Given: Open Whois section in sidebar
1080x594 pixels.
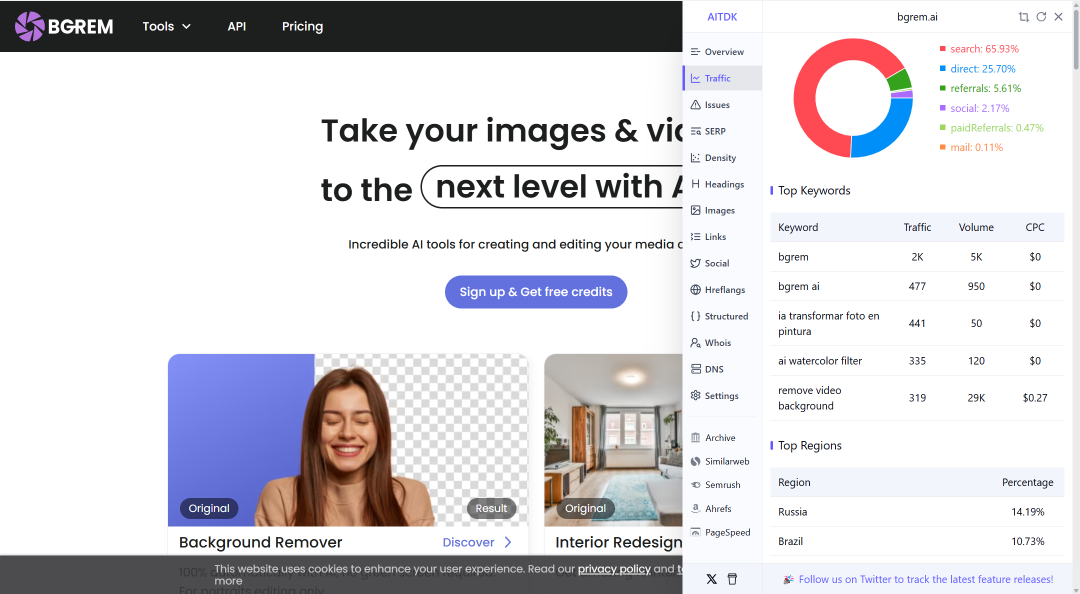Looking at the screenshot, I should [722, 342].
